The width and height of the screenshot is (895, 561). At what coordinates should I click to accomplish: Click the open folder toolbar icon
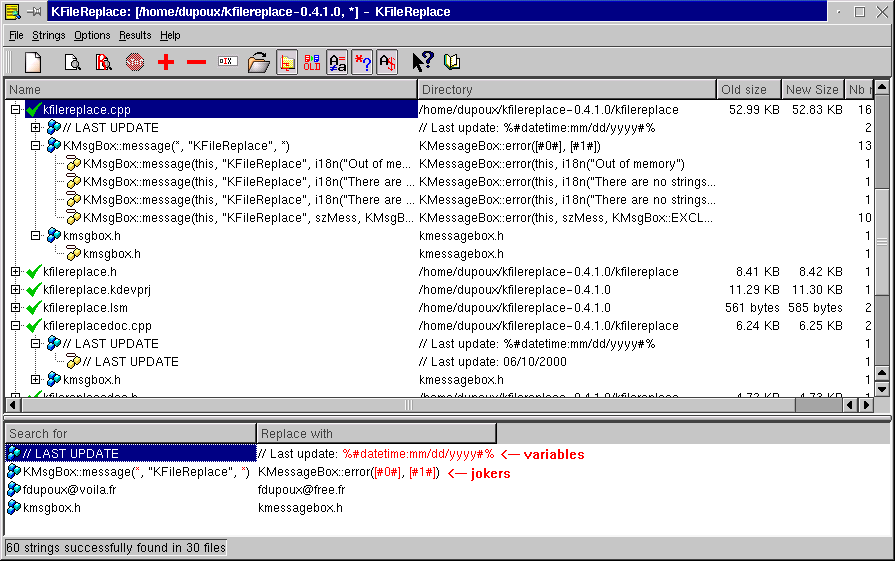tap(258, 63)
